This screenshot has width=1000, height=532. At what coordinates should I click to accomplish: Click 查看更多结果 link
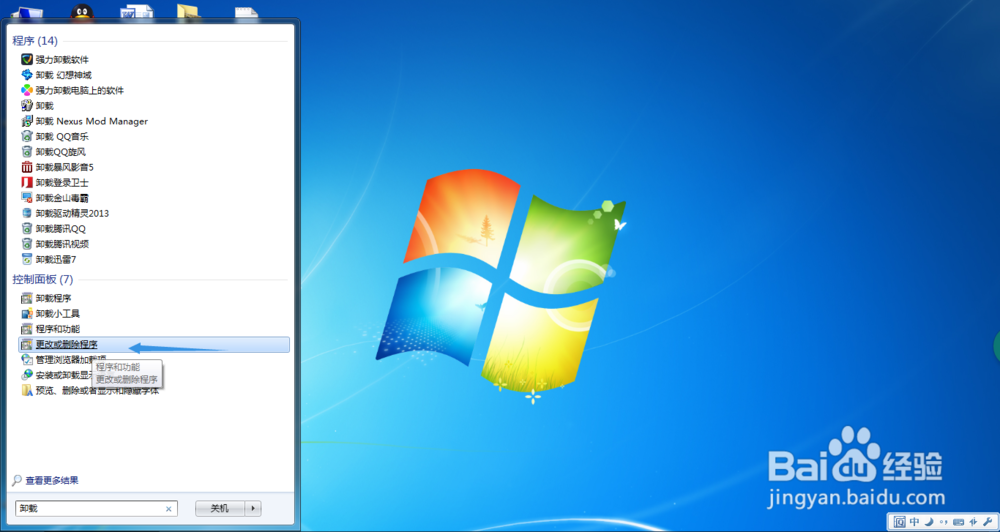(x=52, y=480)
